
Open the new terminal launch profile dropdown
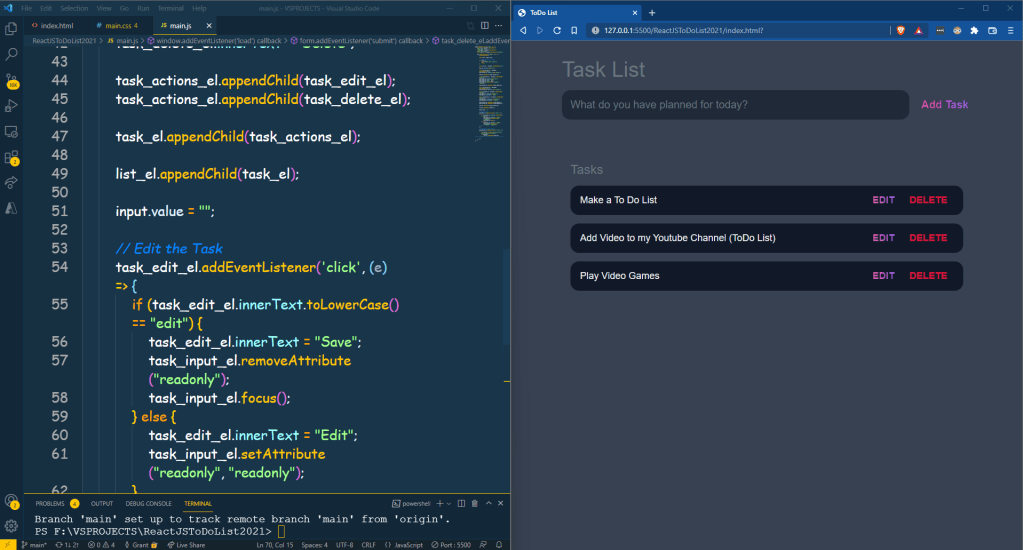click(x=449, y=503)
